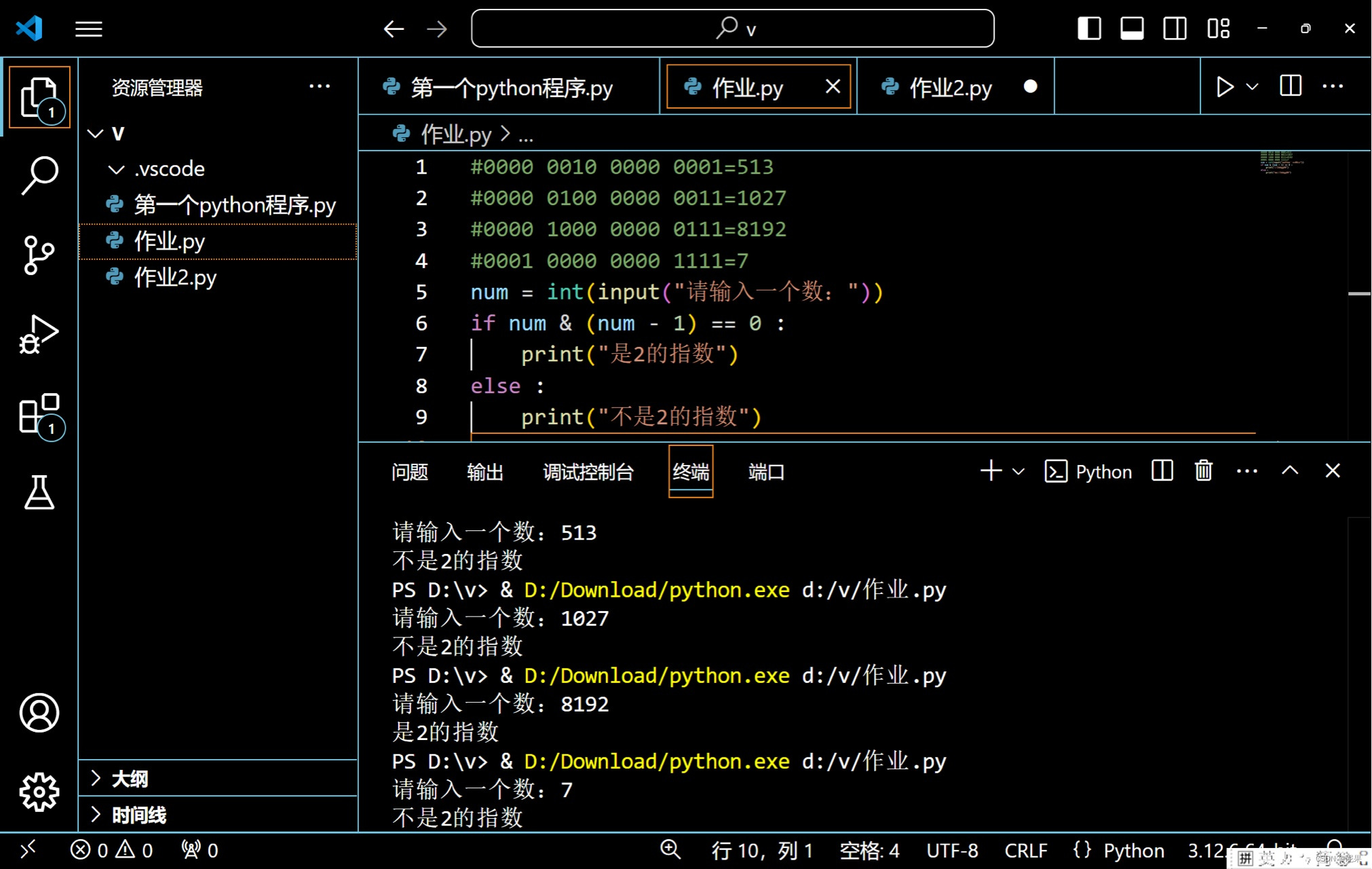Open editor More Actions ellipsis

(1333, 86)
